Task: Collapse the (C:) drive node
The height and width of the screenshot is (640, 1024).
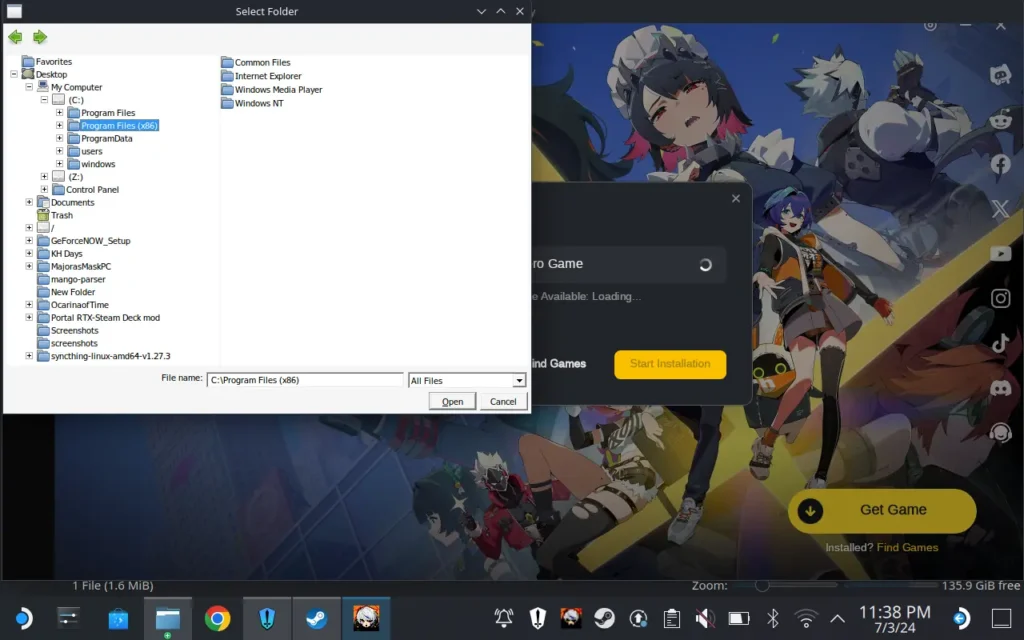Action: click(44, 100)
